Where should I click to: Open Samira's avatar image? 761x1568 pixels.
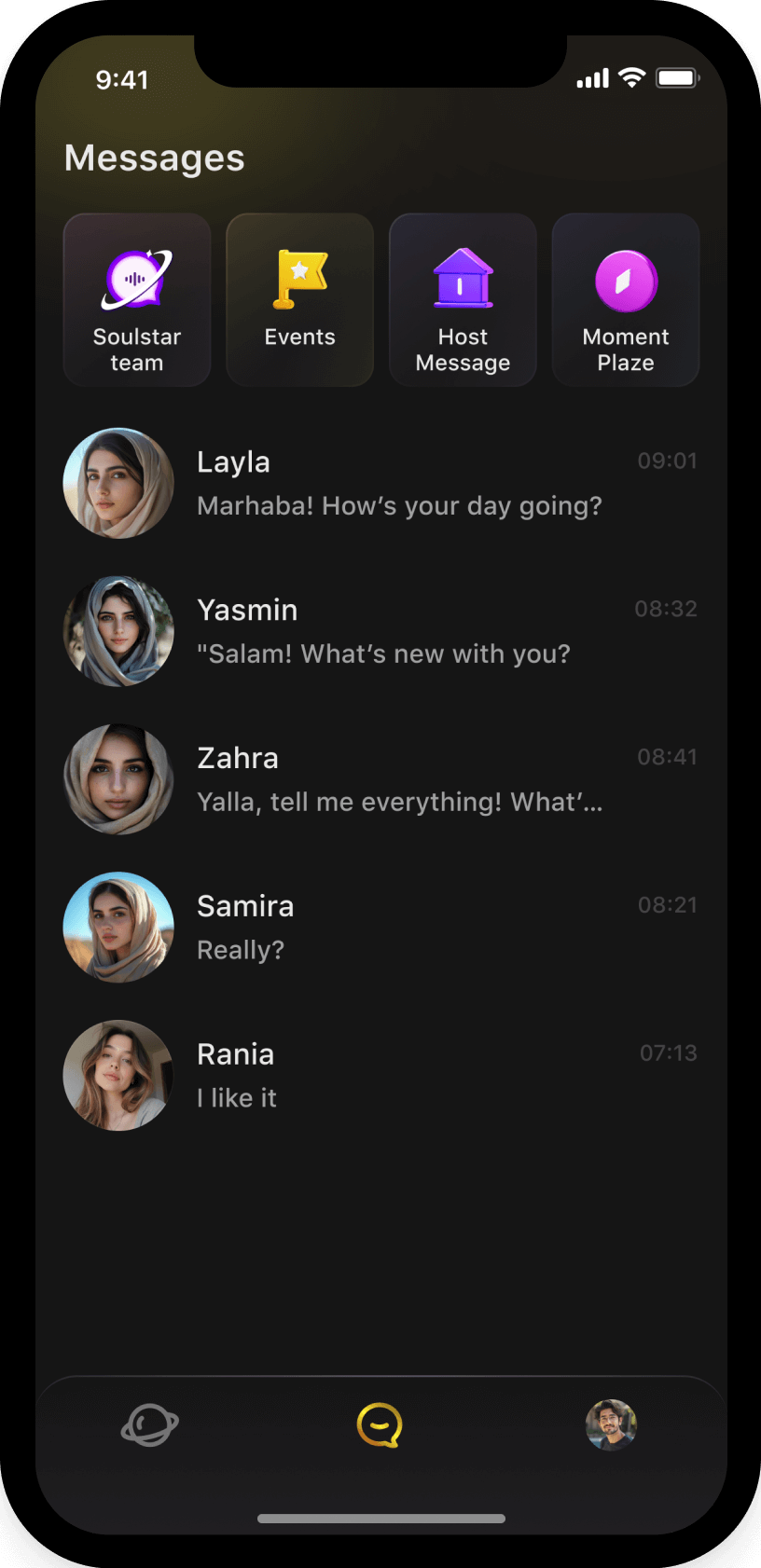coord(118,928)
